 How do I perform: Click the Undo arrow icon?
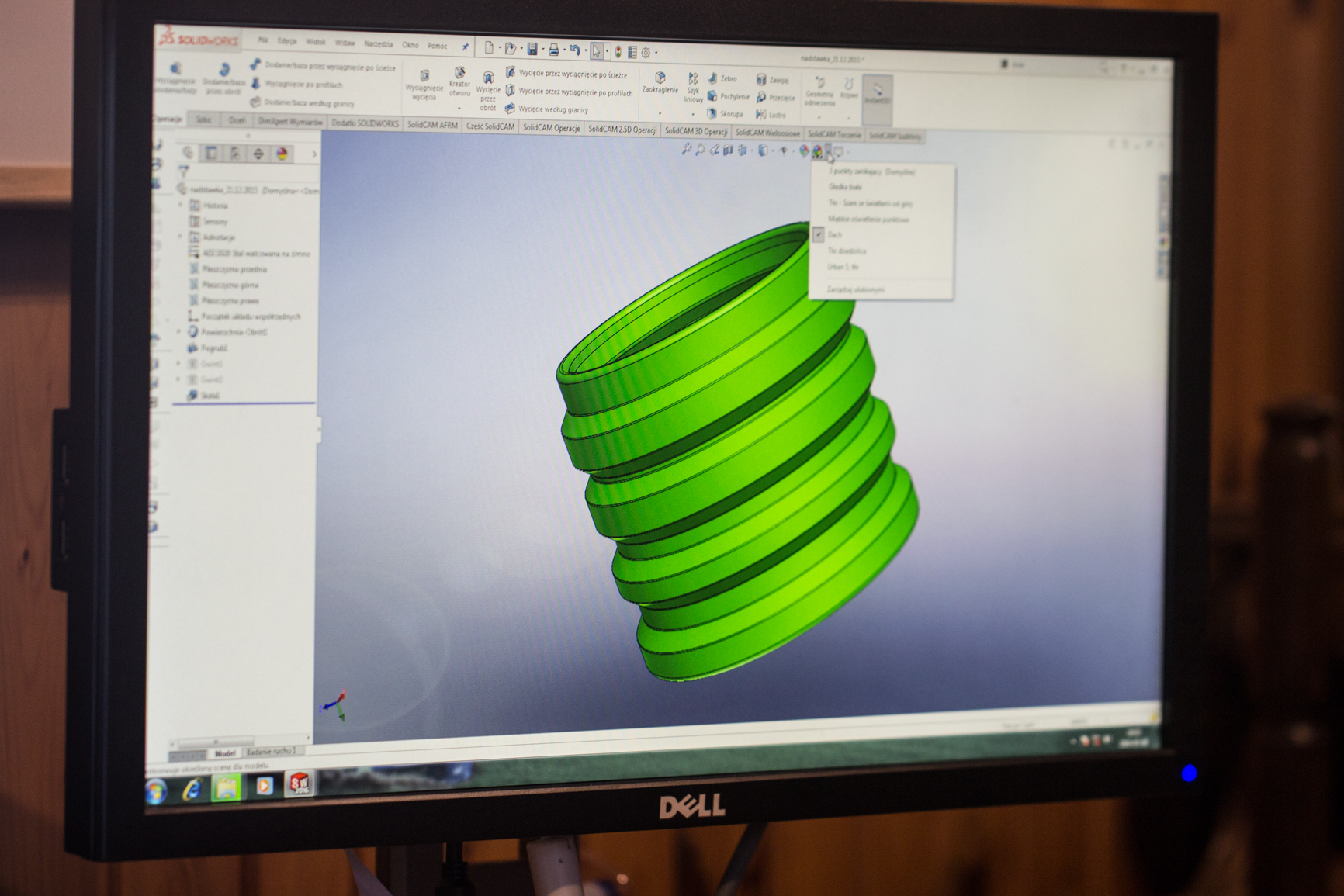(574, 50)
